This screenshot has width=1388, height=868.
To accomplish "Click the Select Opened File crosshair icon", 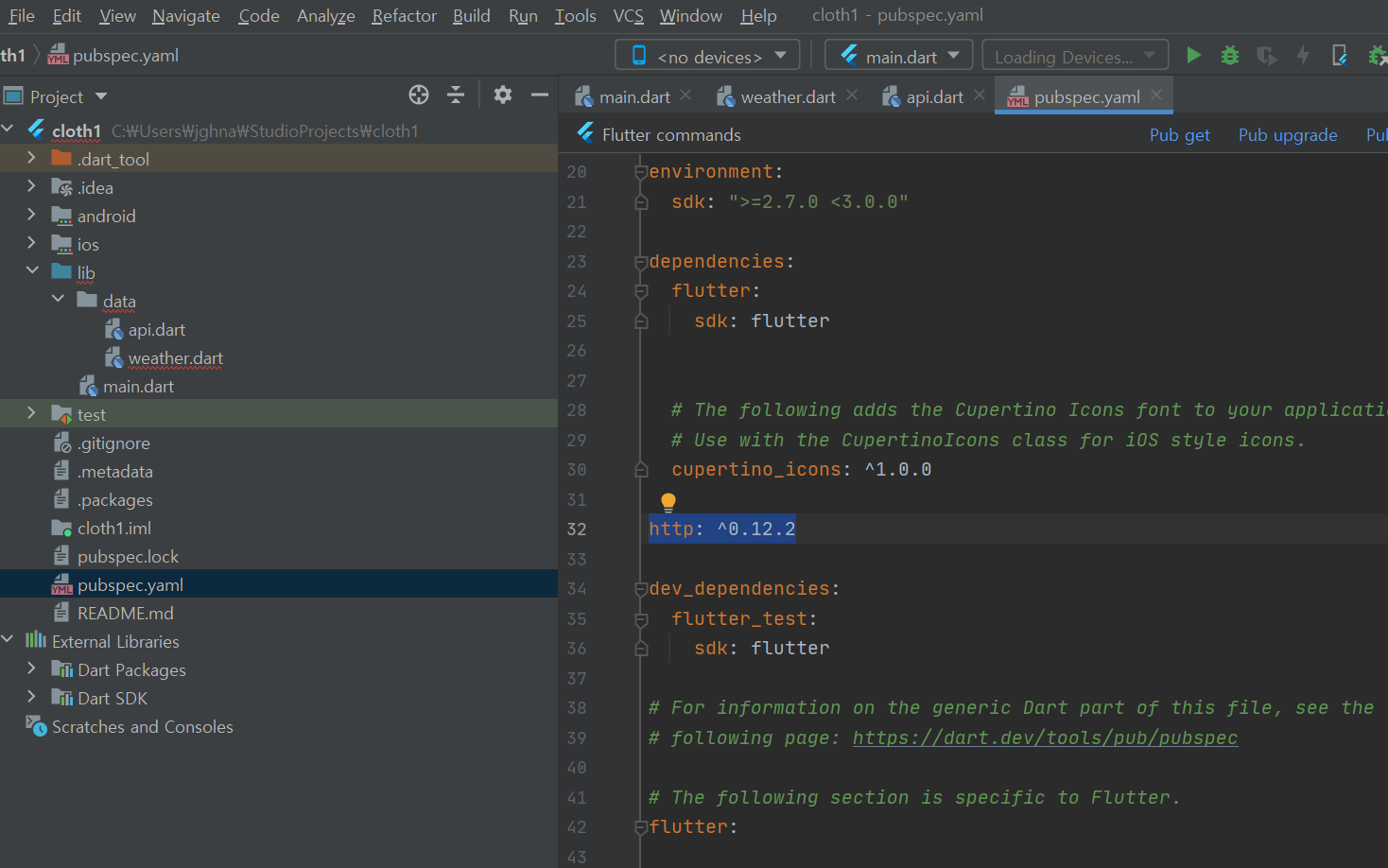I will pyautogui.click(x=419, y=95).
